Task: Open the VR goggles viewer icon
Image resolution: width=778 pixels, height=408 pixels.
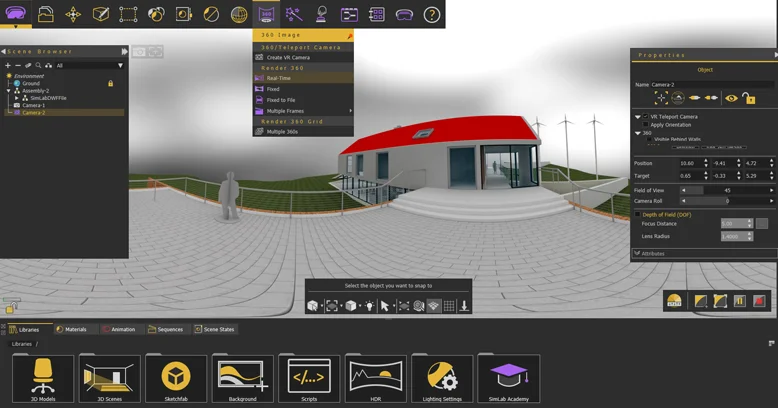Action: click(x=404, y=15)
